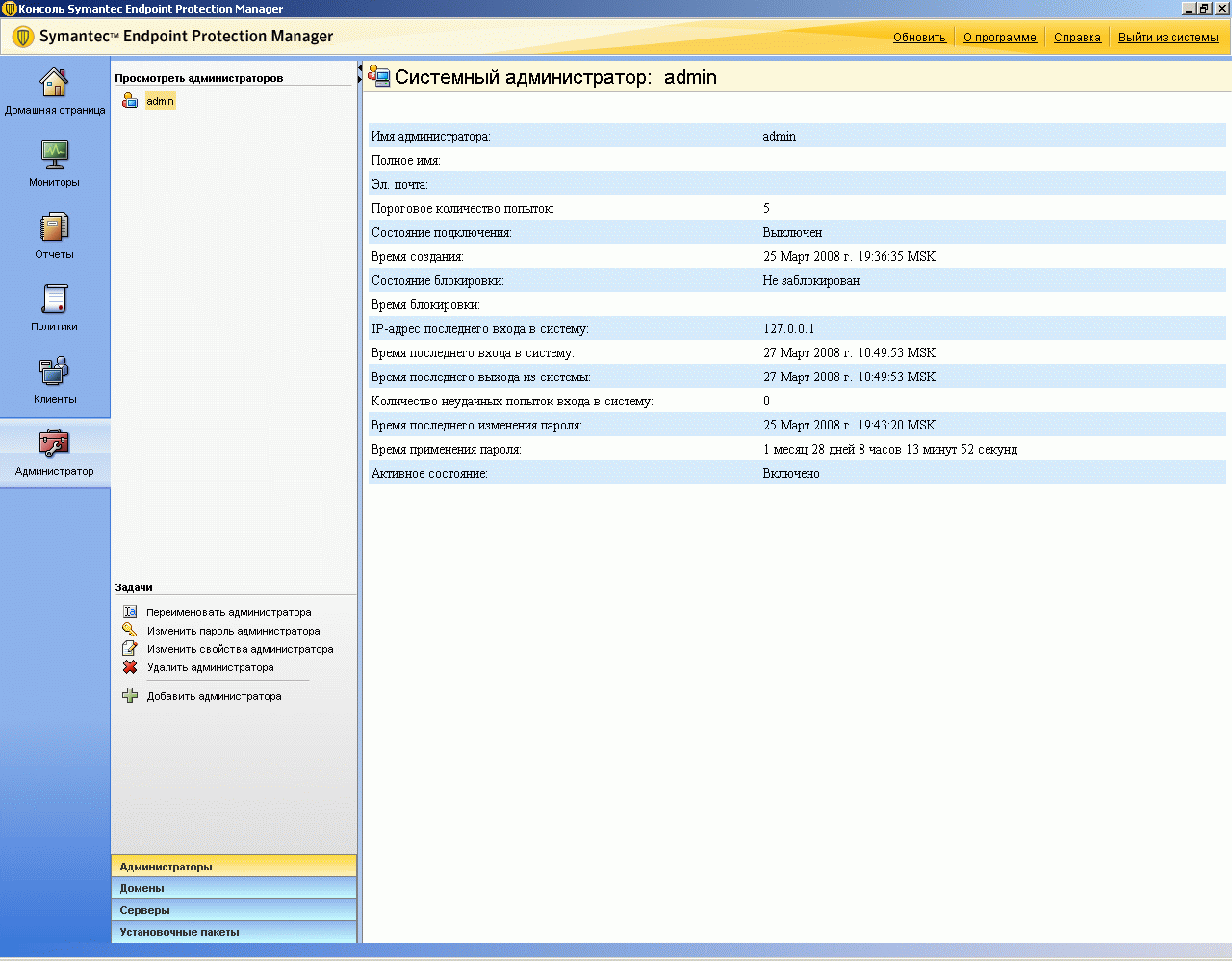The height and width of the screenshot is (961, 1232).
Task: Click the Политики label in the sidebar
Action: pyautogui.click(x=54, y=326)
